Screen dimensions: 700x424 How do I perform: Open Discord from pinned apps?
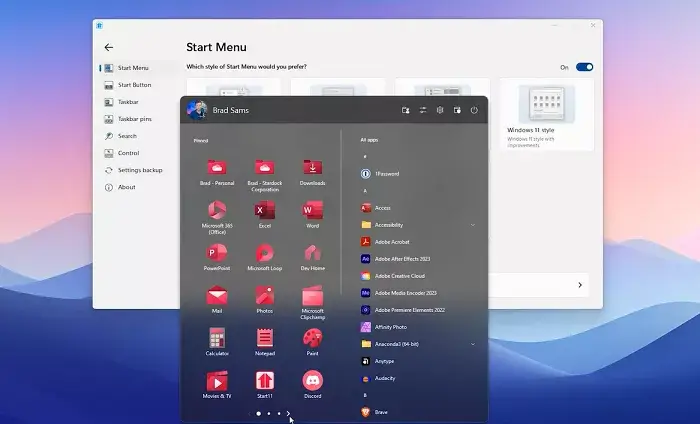point(312,384)
